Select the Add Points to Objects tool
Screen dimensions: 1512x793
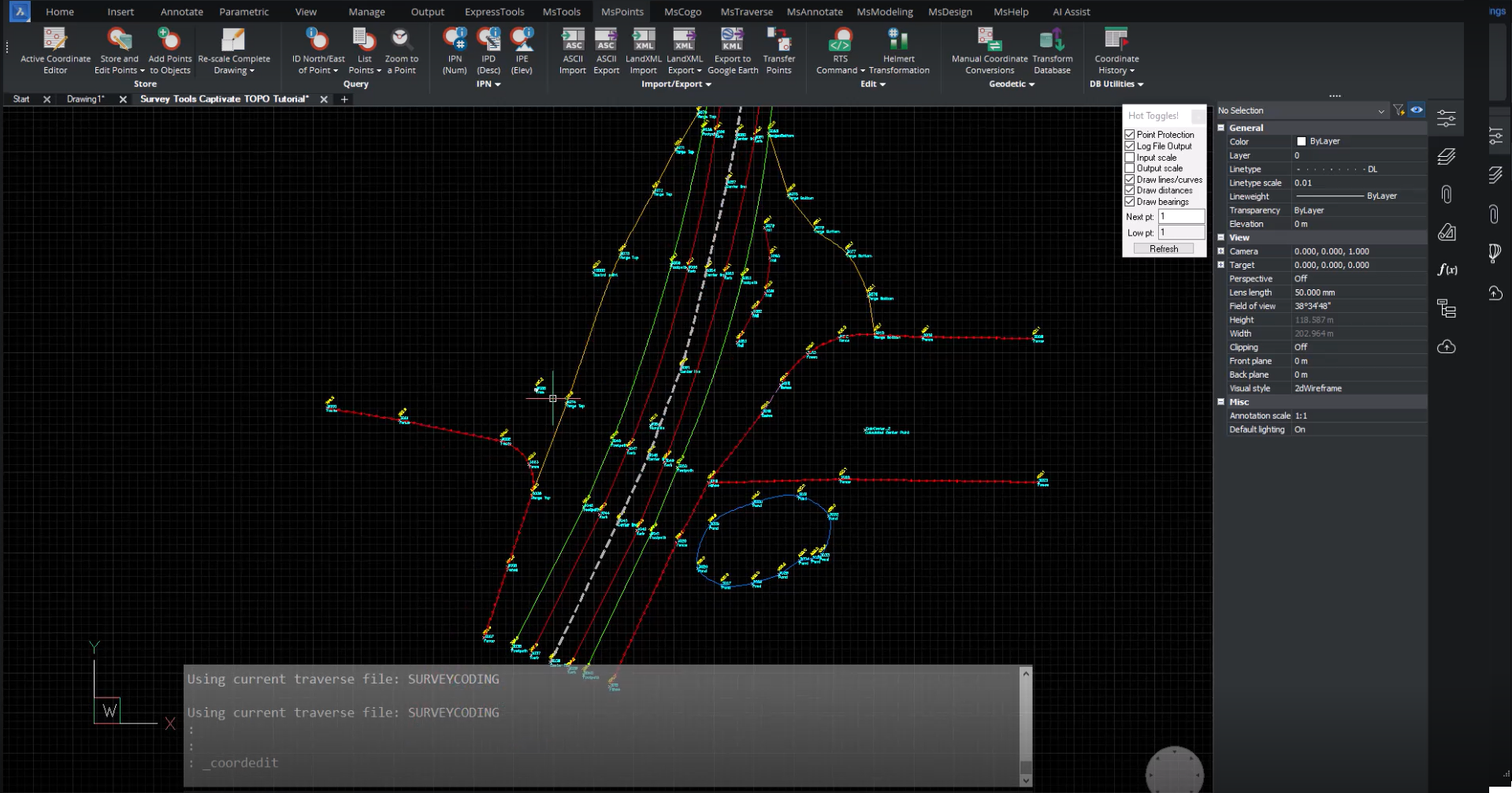point(169,49)
